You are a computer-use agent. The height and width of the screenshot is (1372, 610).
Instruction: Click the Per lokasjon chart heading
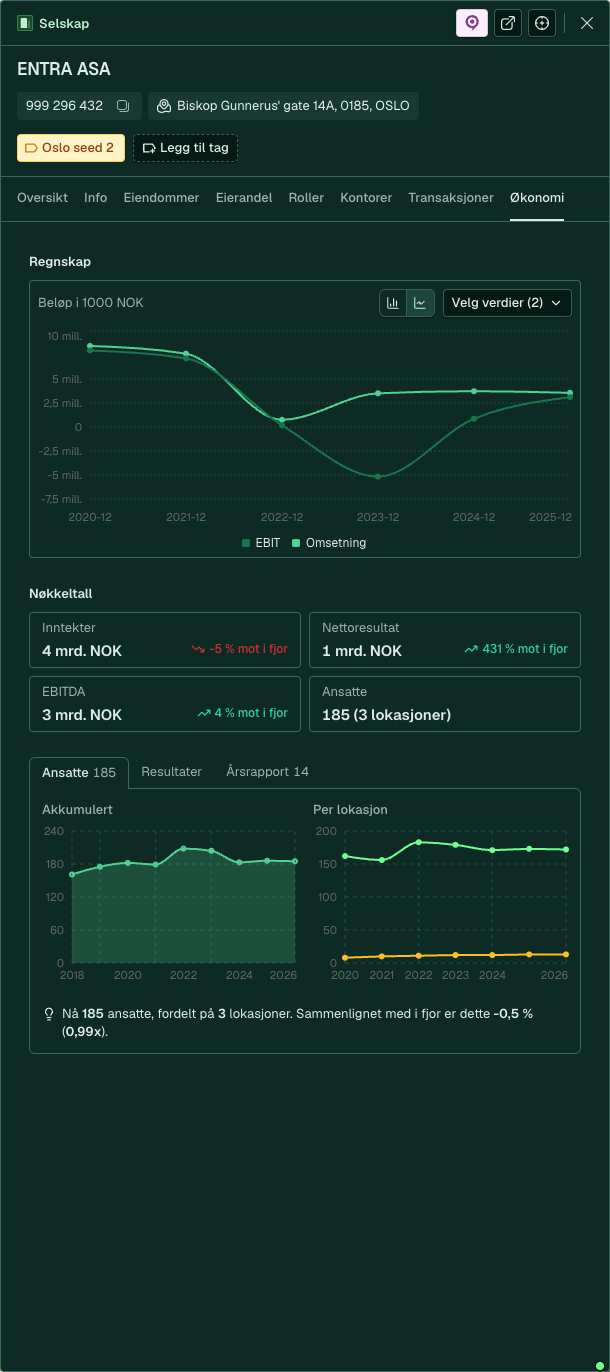(x=351, y=809)
